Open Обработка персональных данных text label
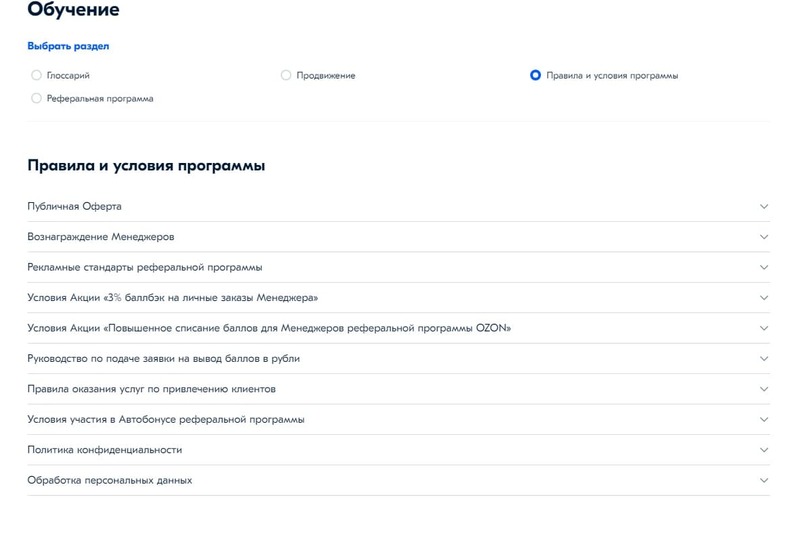The height and width of the screenshot is (539, 800). click(x=109, y=480)
